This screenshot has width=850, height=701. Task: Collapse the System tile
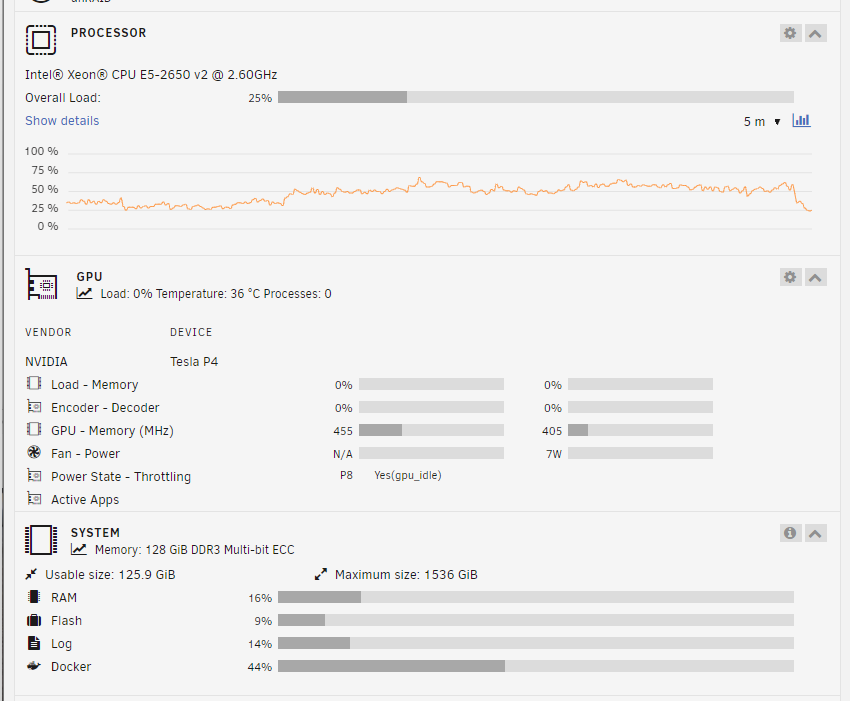[815, 533]
